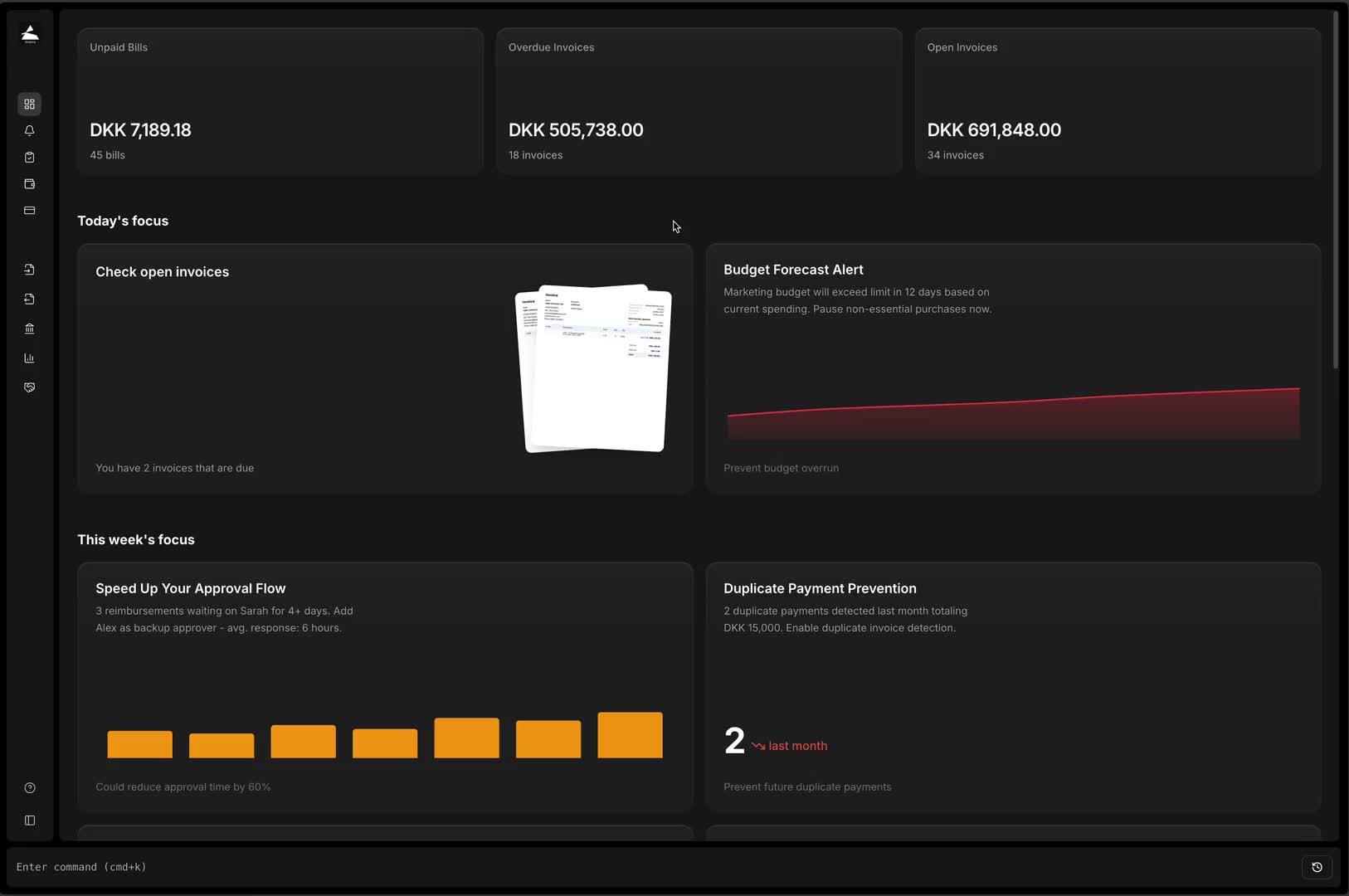
Task: Click the 'Prevent budget overrun' text
Action: (x=781, y=468)
